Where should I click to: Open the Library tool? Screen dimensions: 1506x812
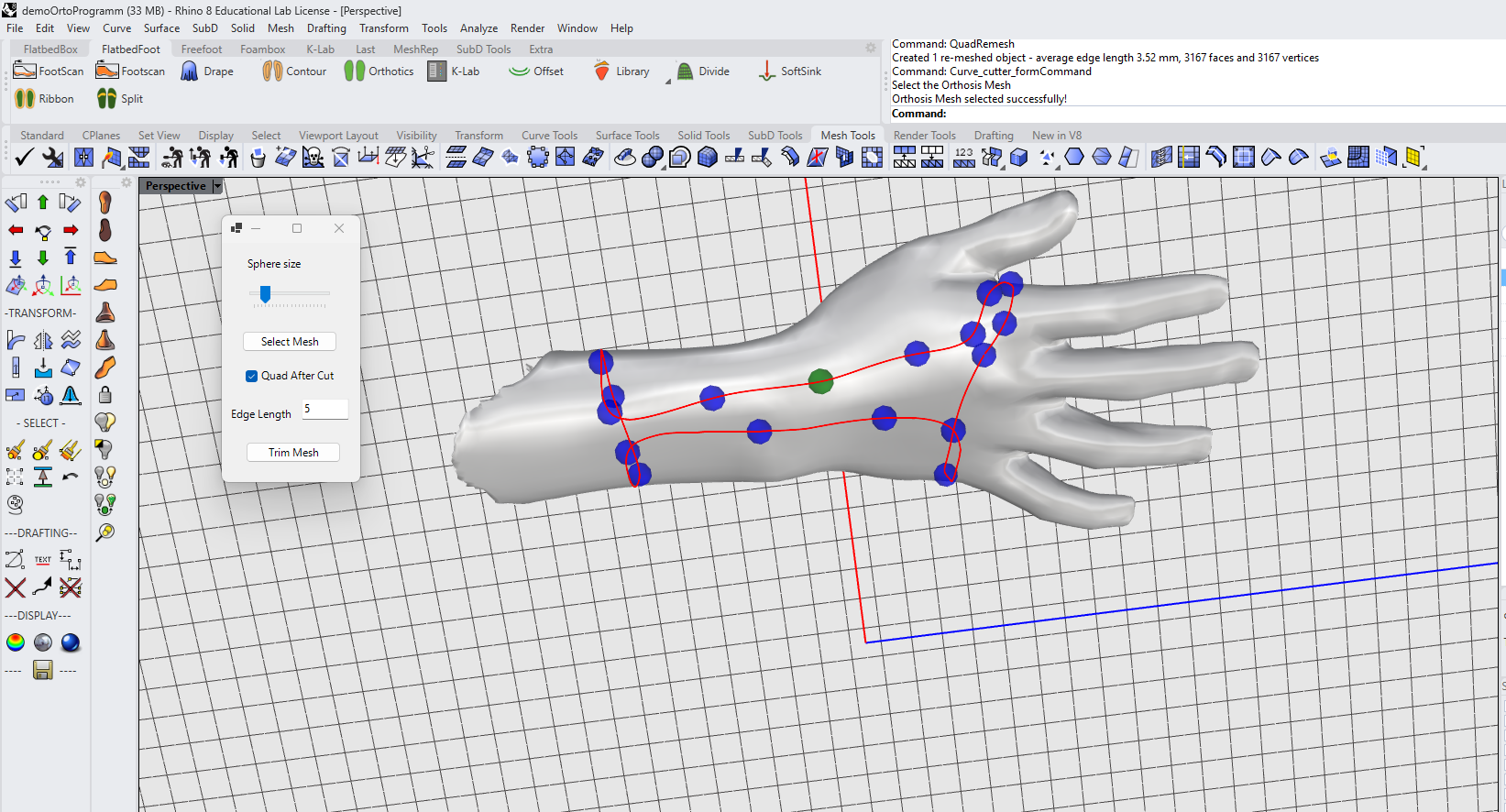[x=621, y=71]
